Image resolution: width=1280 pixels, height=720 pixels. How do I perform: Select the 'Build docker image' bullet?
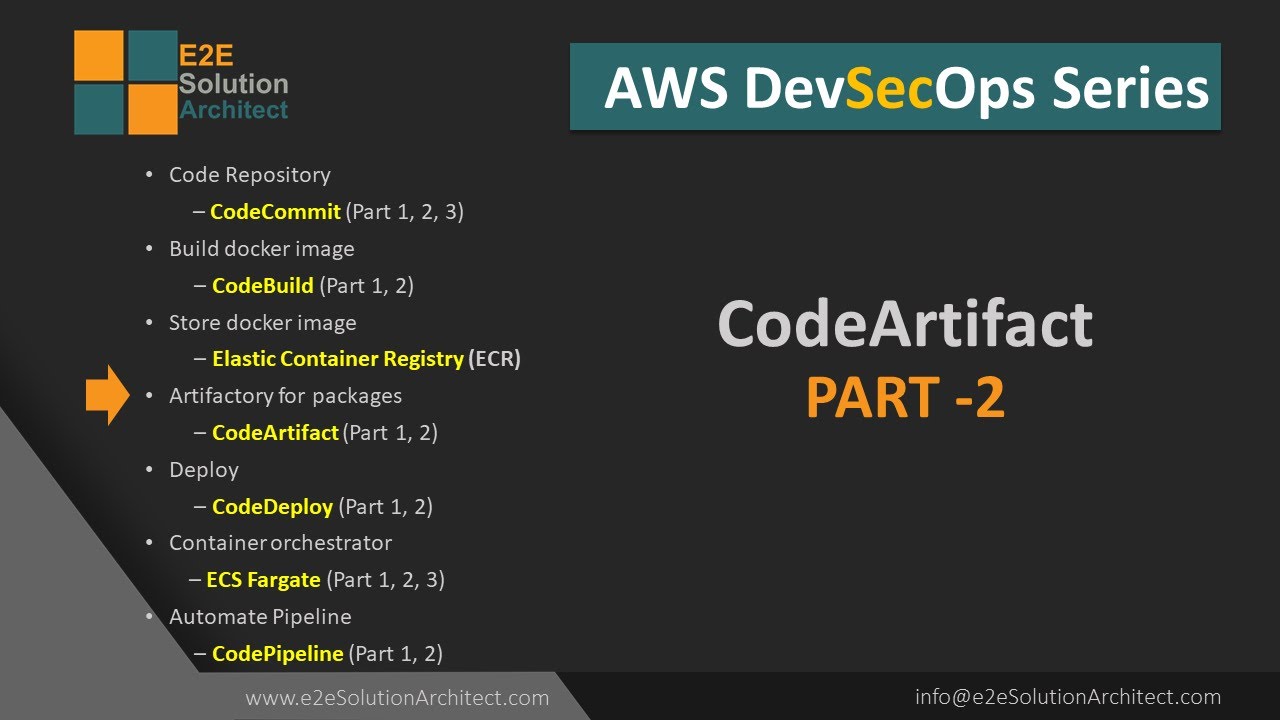262,248
